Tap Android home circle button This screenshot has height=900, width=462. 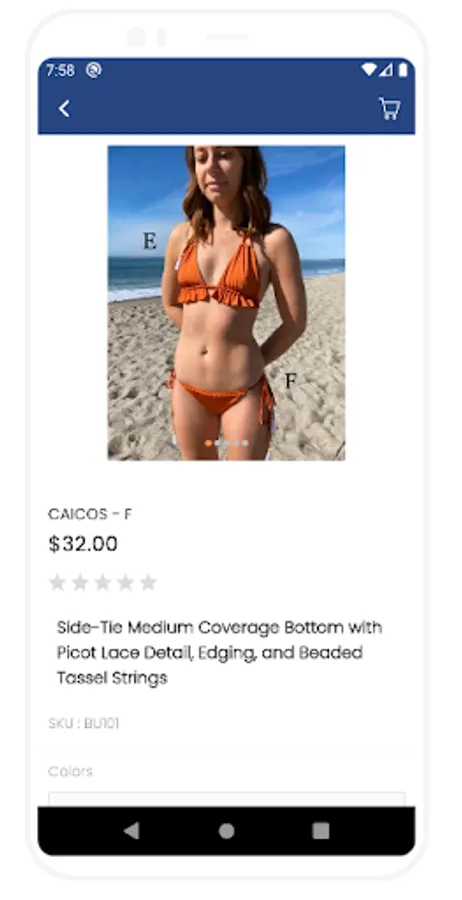tap(227, 831)
